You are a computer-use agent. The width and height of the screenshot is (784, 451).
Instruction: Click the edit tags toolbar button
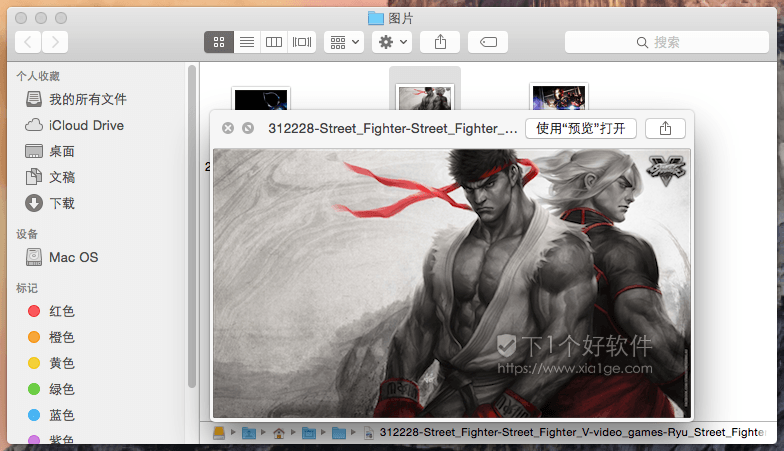click(488, 42)
